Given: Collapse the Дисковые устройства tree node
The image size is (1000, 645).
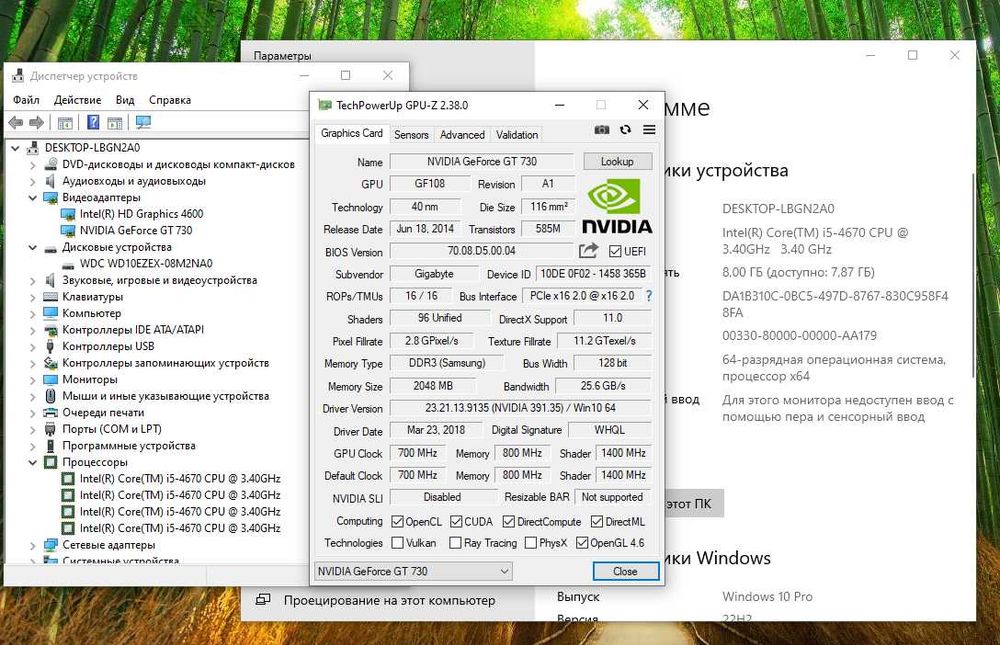Looking at the screenshot, I should pos(33,248).
